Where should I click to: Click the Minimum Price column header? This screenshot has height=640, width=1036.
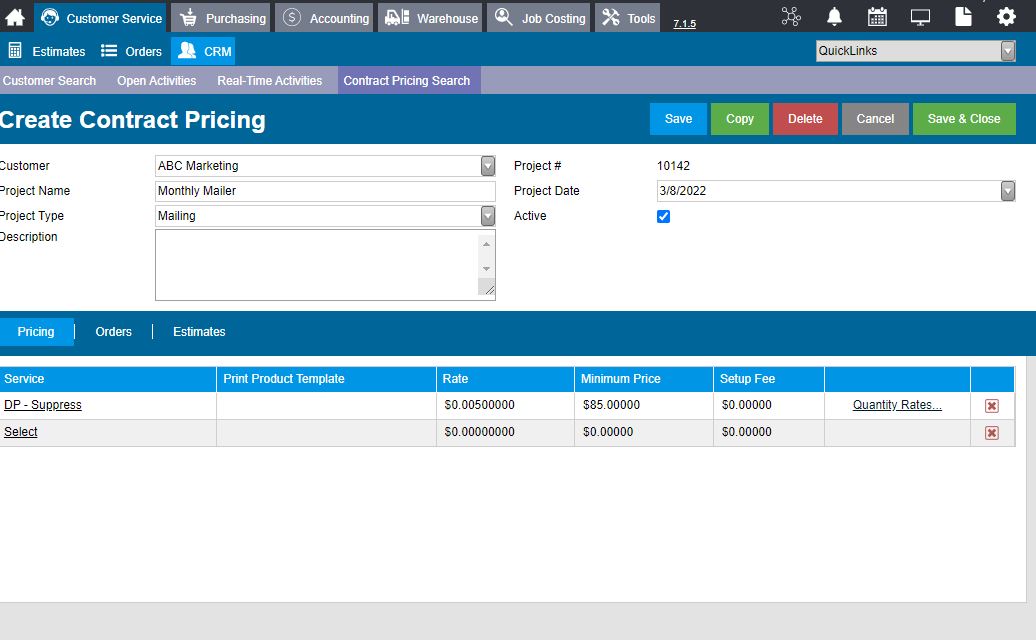[644, 379]
